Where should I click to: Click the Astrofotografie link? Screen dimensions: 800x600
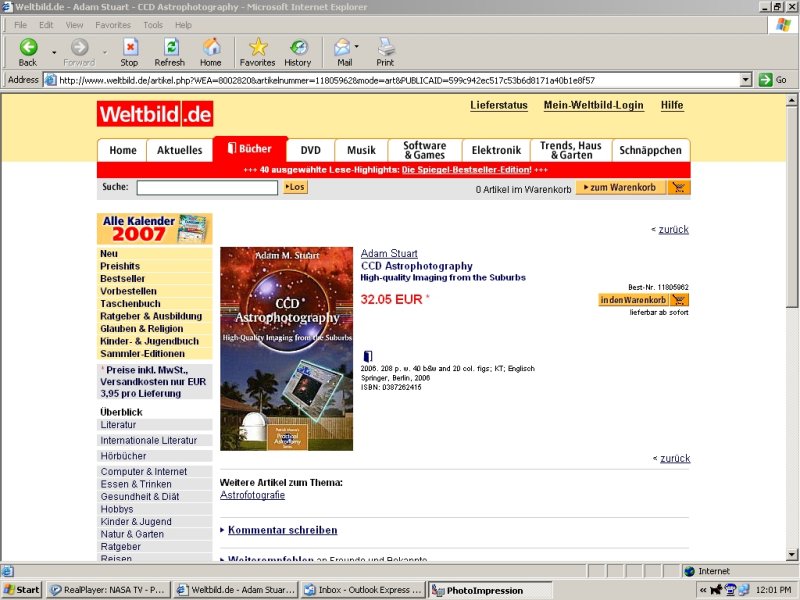point(253,495)
